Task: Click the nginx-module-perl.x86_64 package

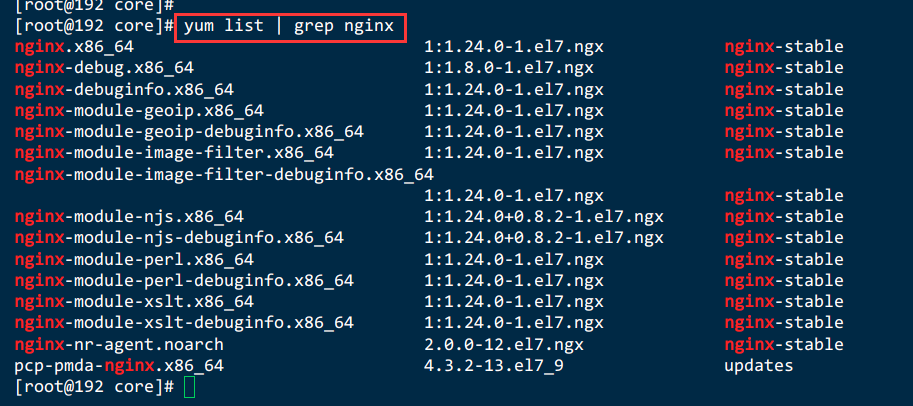Action: (134, 260)
